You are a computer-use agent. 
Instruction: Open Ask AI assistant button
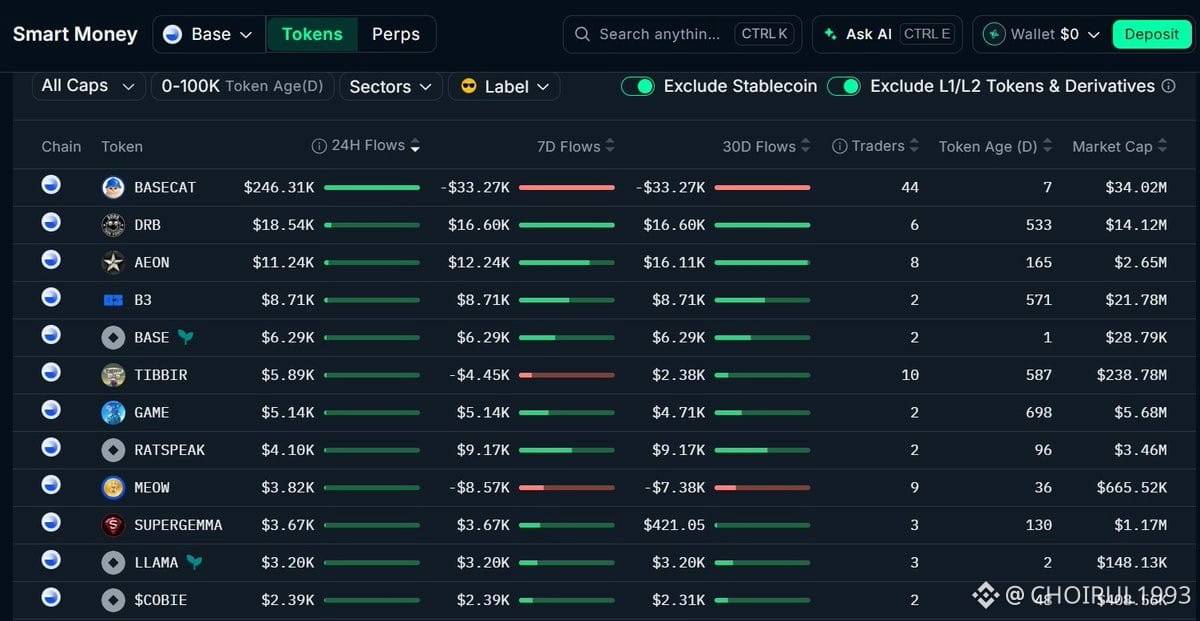point(887,34)
